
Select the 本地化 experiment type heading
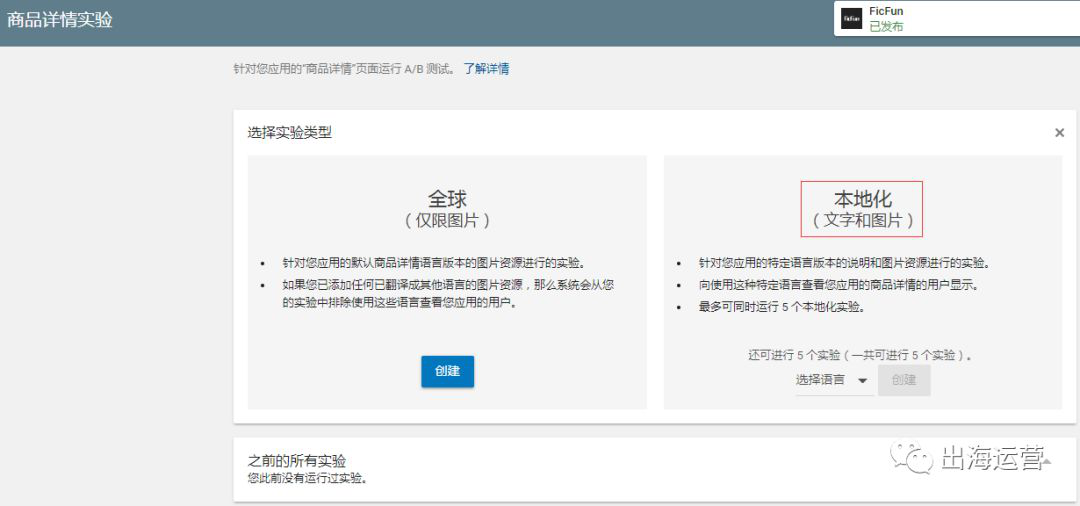[861, 198]
